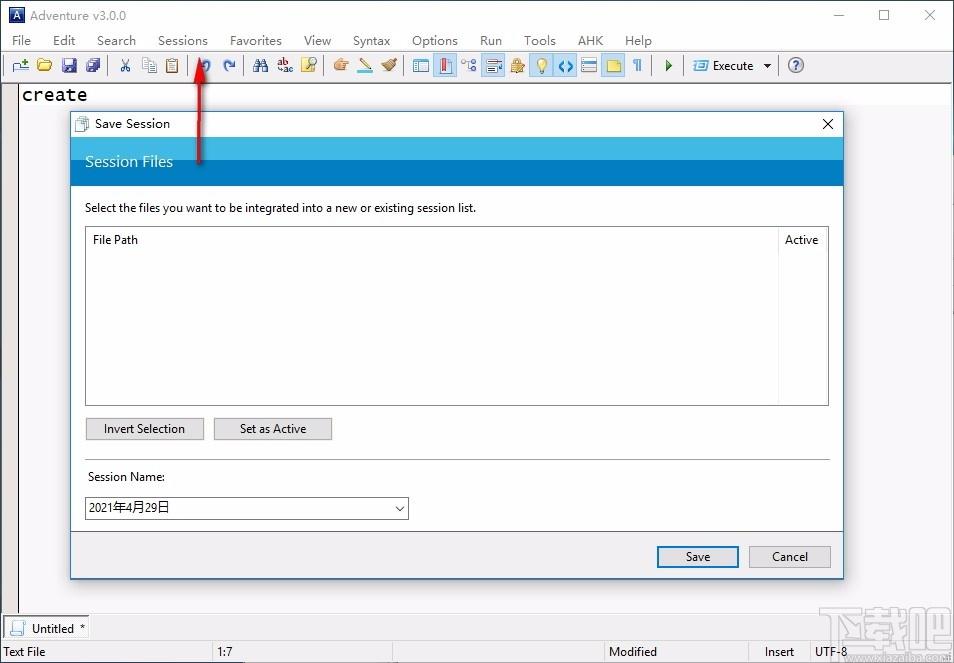Open a file via folder icon
This screenshot has height=663, width=954.
(x=44, y=65)
